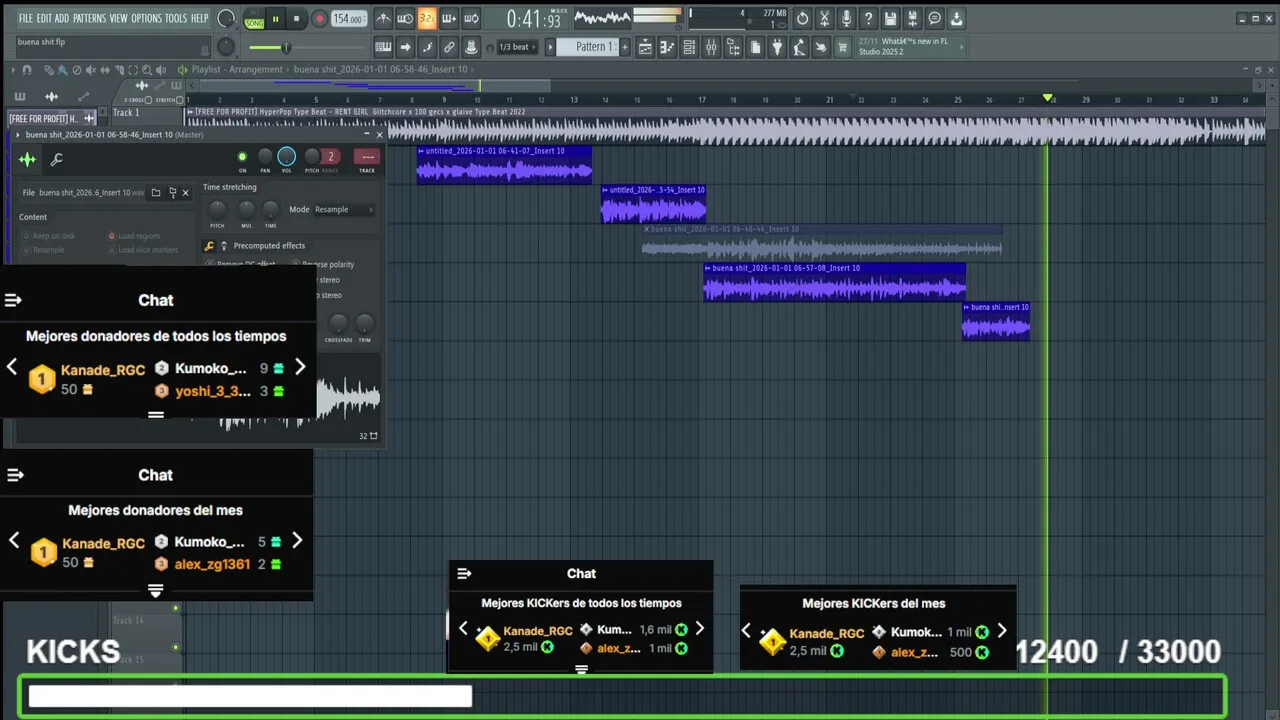Select the buena shit 06-57-08 audio clip

point(835,282)
